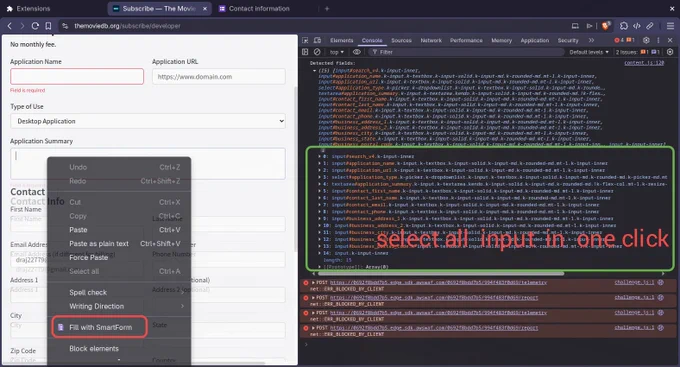Switch to the Contact Information browser tab

click(259, 8)
